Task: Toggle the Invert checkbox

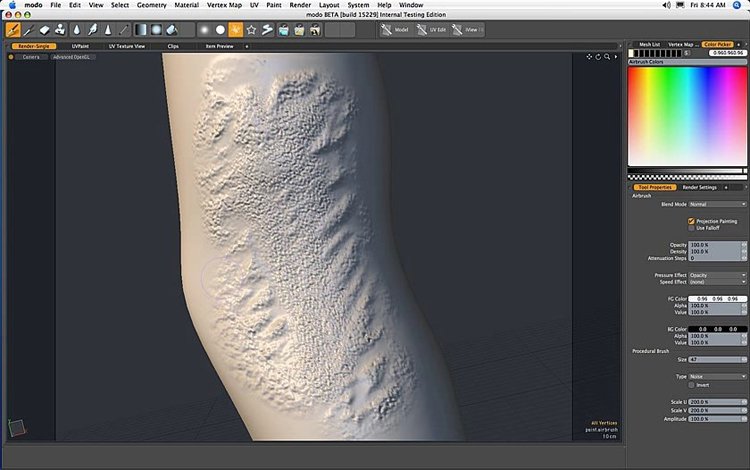Action: [x=691, y=384]
